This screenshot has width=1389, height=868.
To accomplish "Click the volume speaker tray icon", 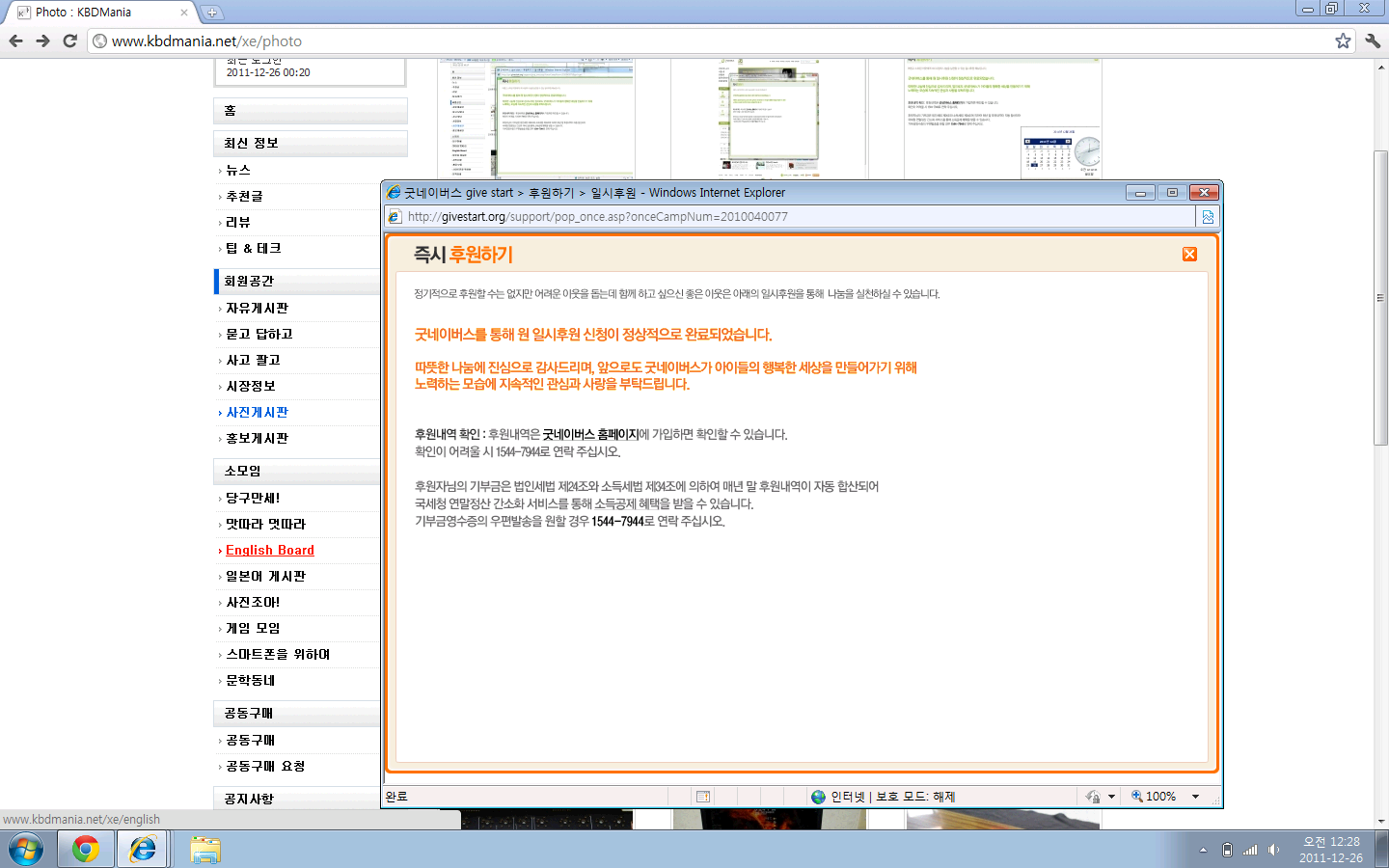I will pyautogui.click(x=1274, y=850).
